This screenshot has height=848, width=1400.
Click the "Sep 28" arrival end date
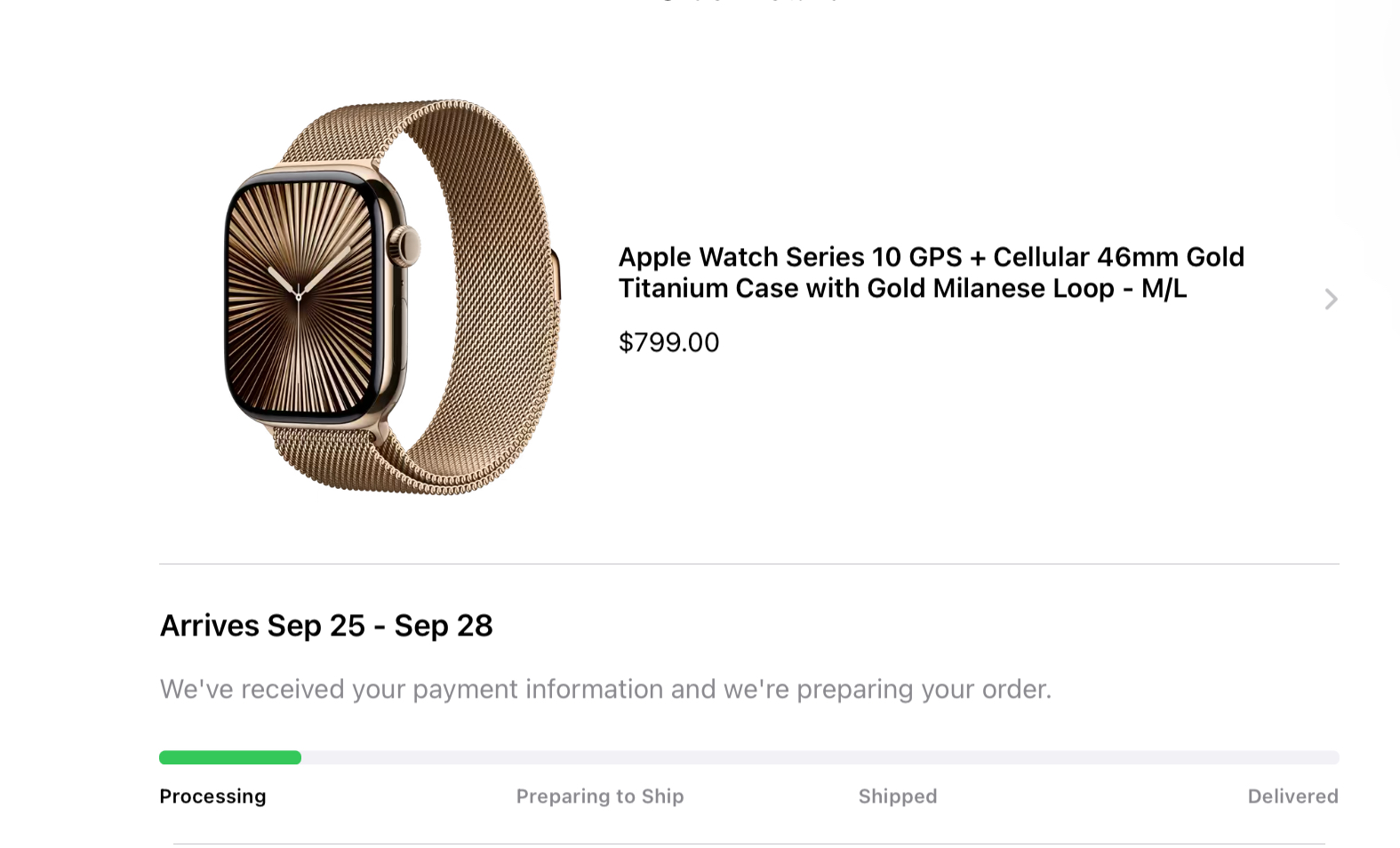coord(443,626)
